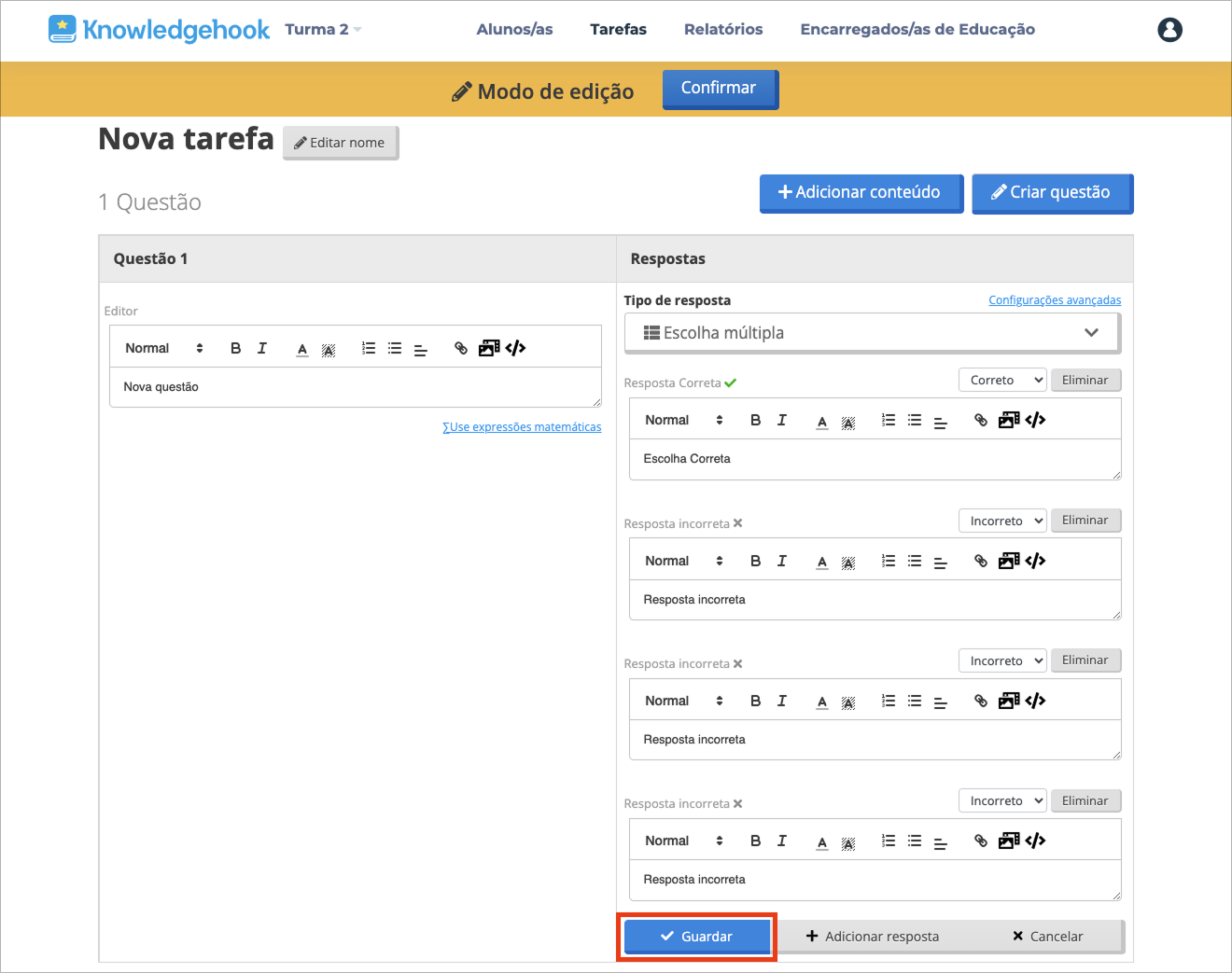
Task: Eliminate the last Resposta incorreta answer
Action: (1085, 800)
